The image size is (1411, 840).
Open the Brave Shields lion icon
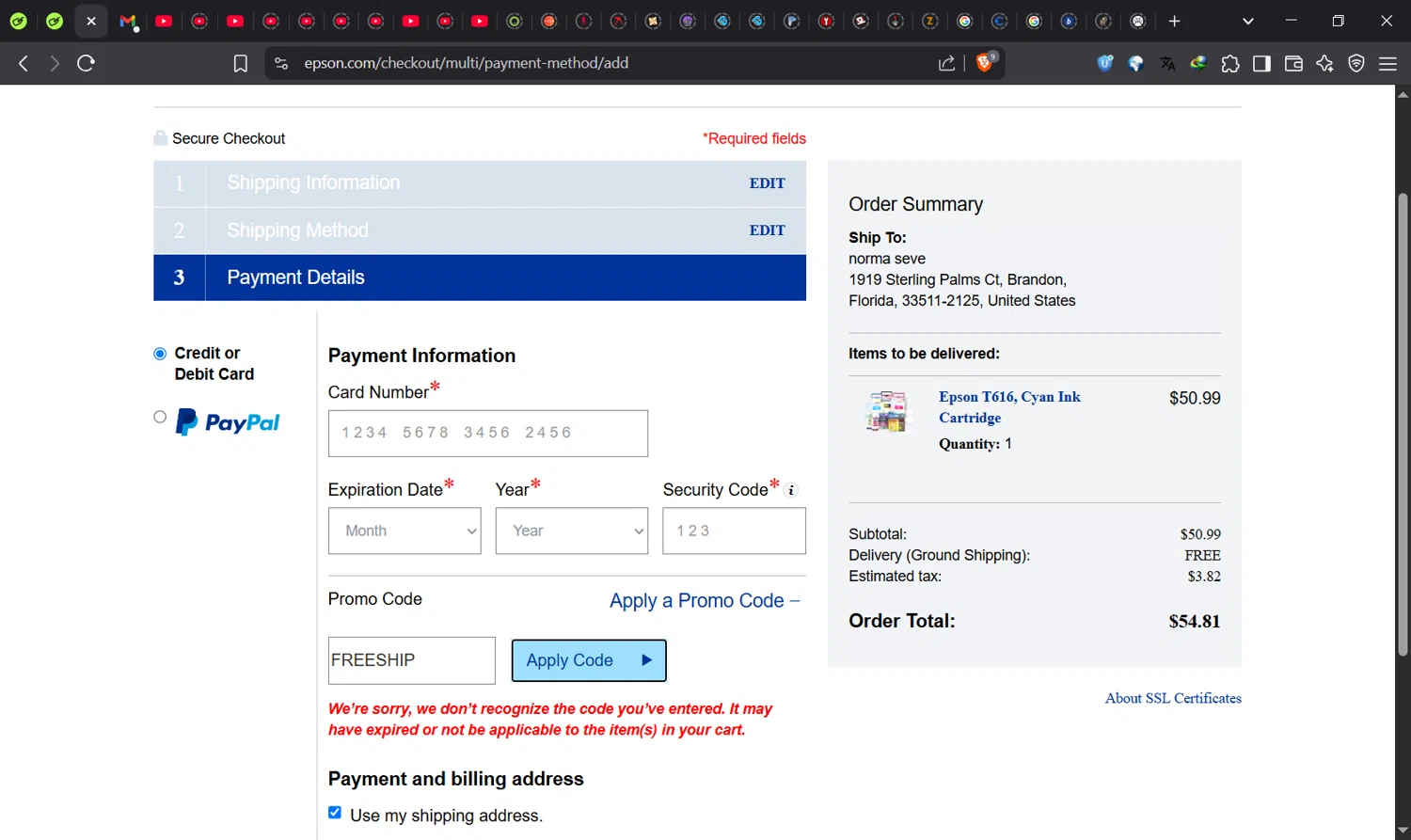[986, 62]
